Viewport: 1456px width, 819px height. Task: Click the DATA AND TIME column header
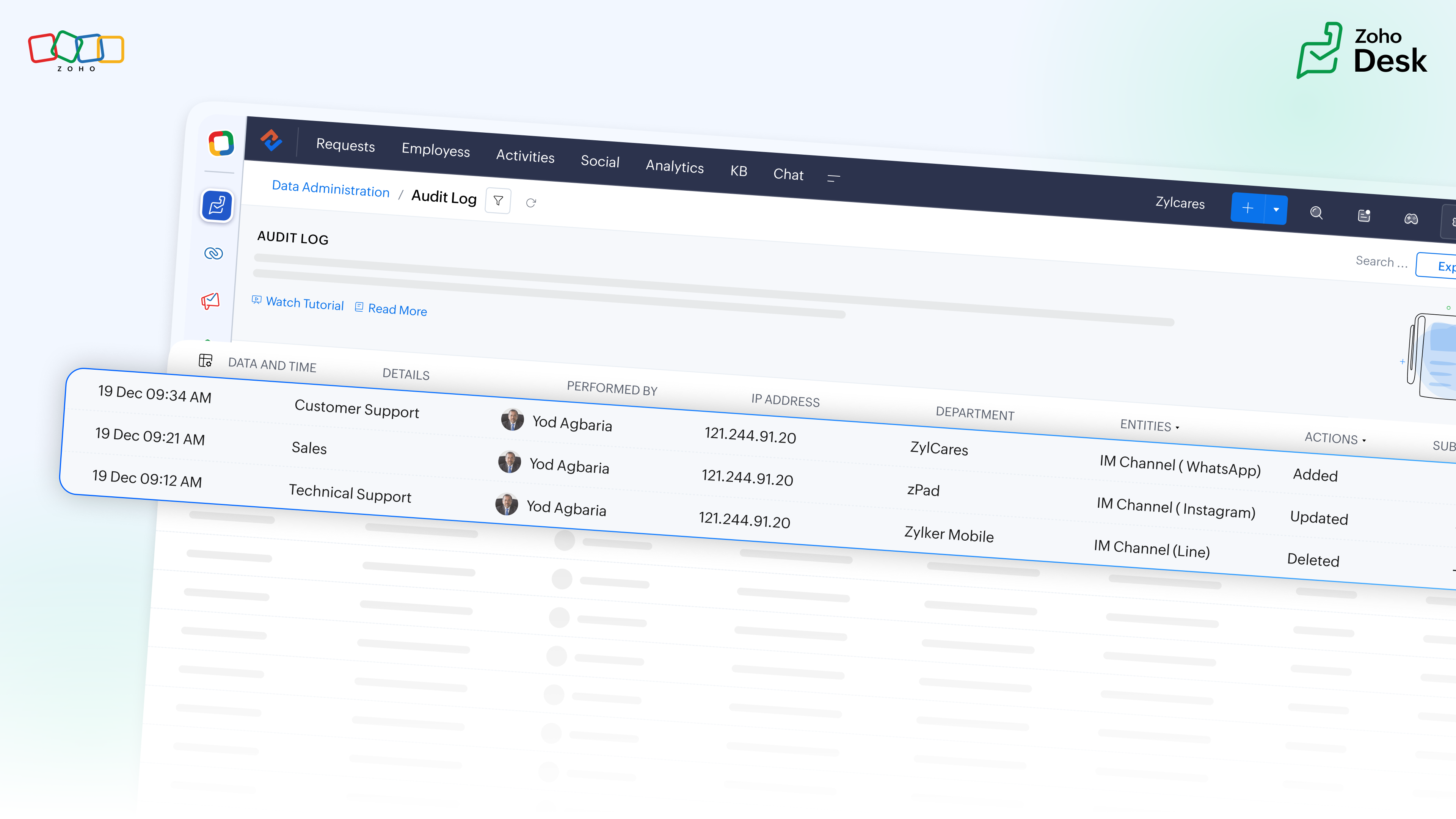pyautogui.click(x=272, y=365)
